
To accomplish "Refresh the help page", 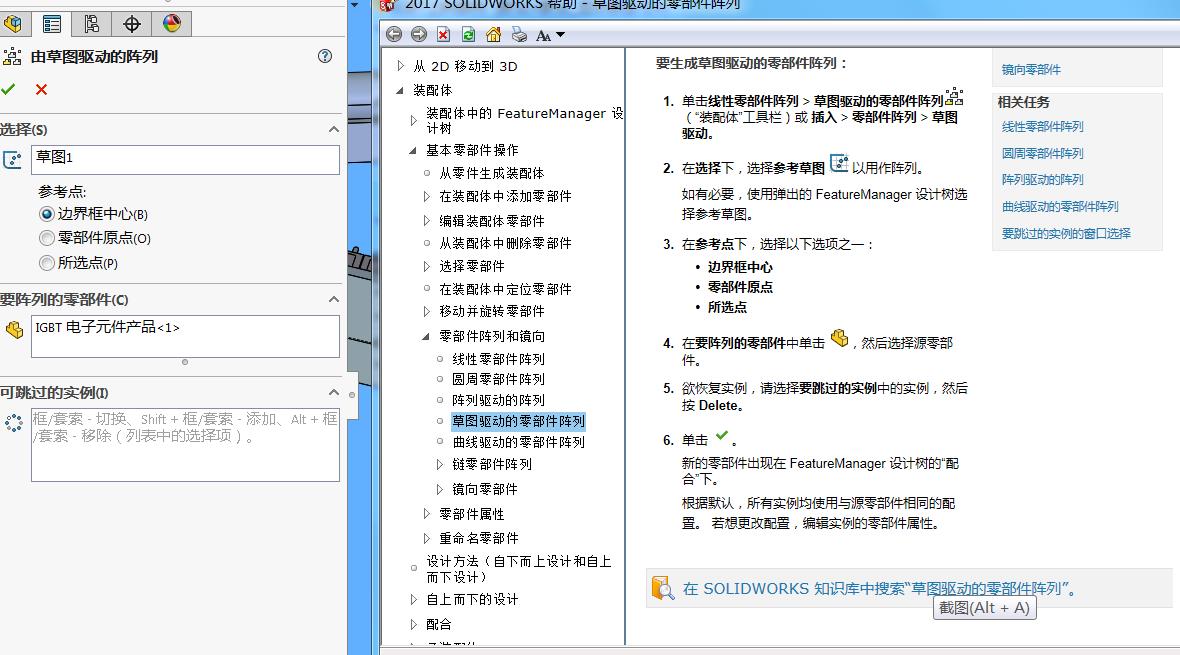I will point(468,34).
